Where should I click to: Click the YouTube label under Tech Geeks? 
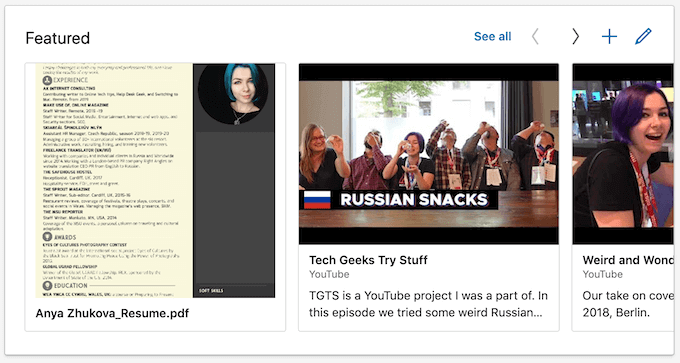(329, 274)
